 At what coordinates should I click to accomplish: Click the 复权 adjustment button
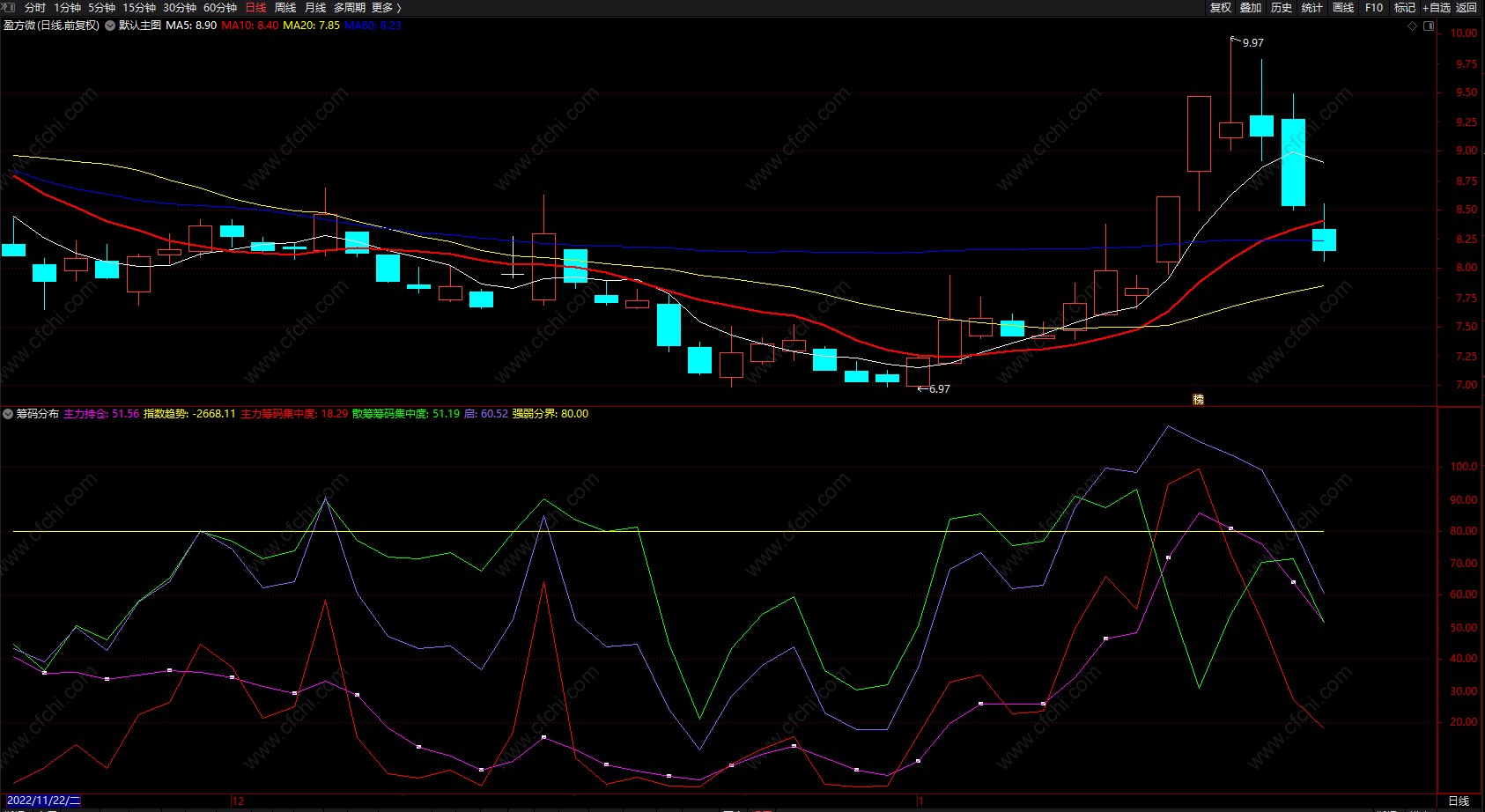coord(1221,8)
